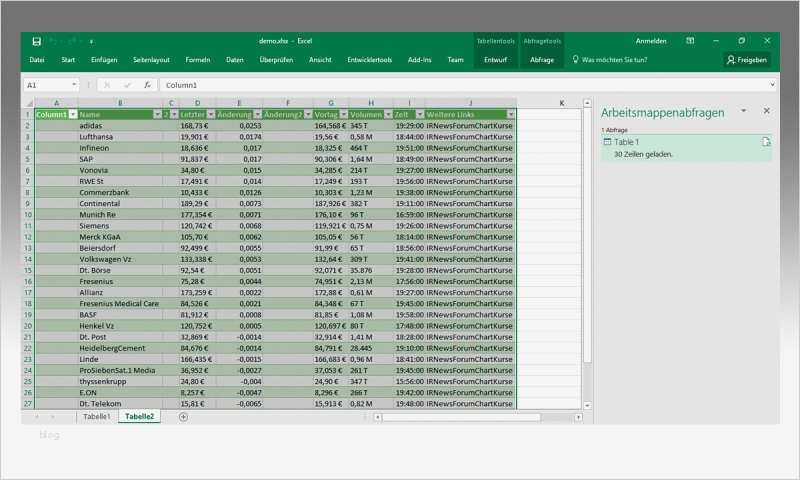Open quick access toolbar customize arrow
800x480 pixels.
tap(91, 42)
